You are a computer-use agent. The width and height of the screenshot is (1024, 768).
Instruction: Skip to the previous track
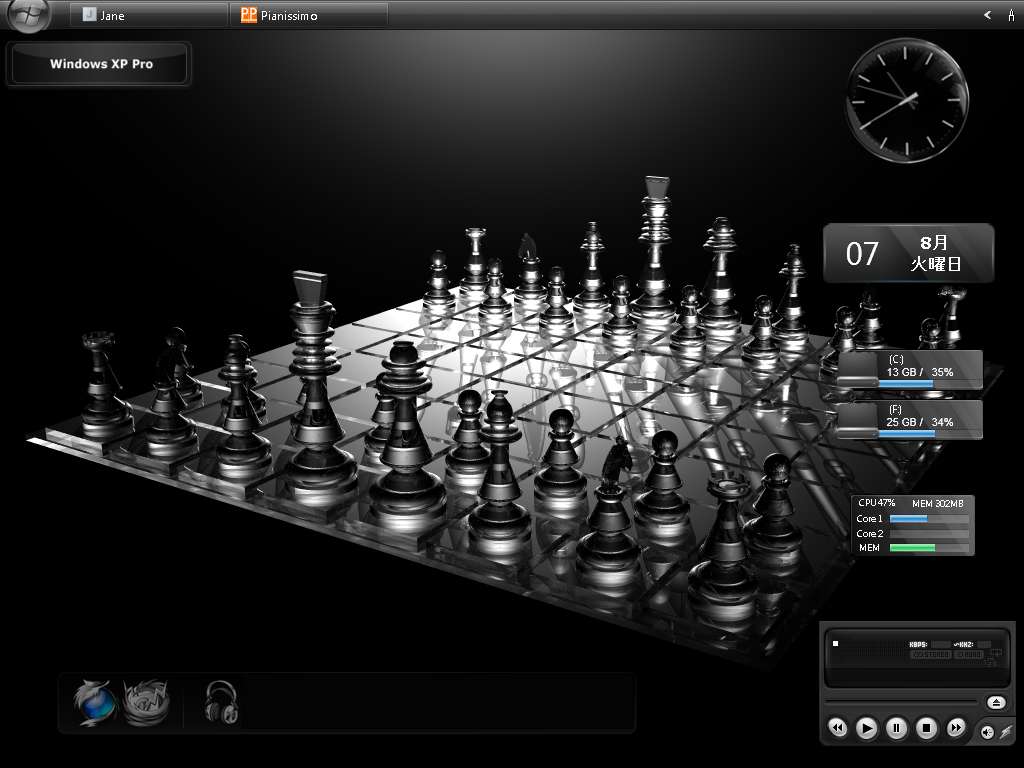(x=838, y=728)
